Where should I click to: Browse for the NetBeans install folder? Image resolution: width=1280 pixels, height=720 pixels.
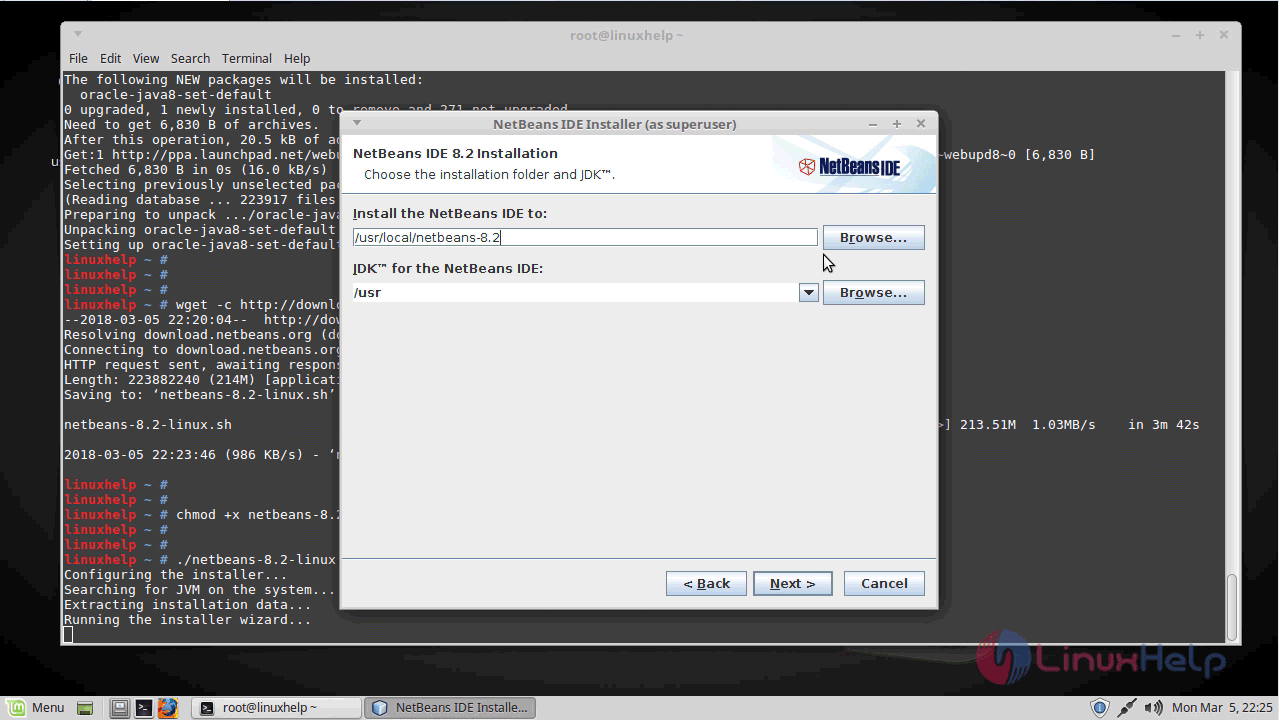coord(873,237)
